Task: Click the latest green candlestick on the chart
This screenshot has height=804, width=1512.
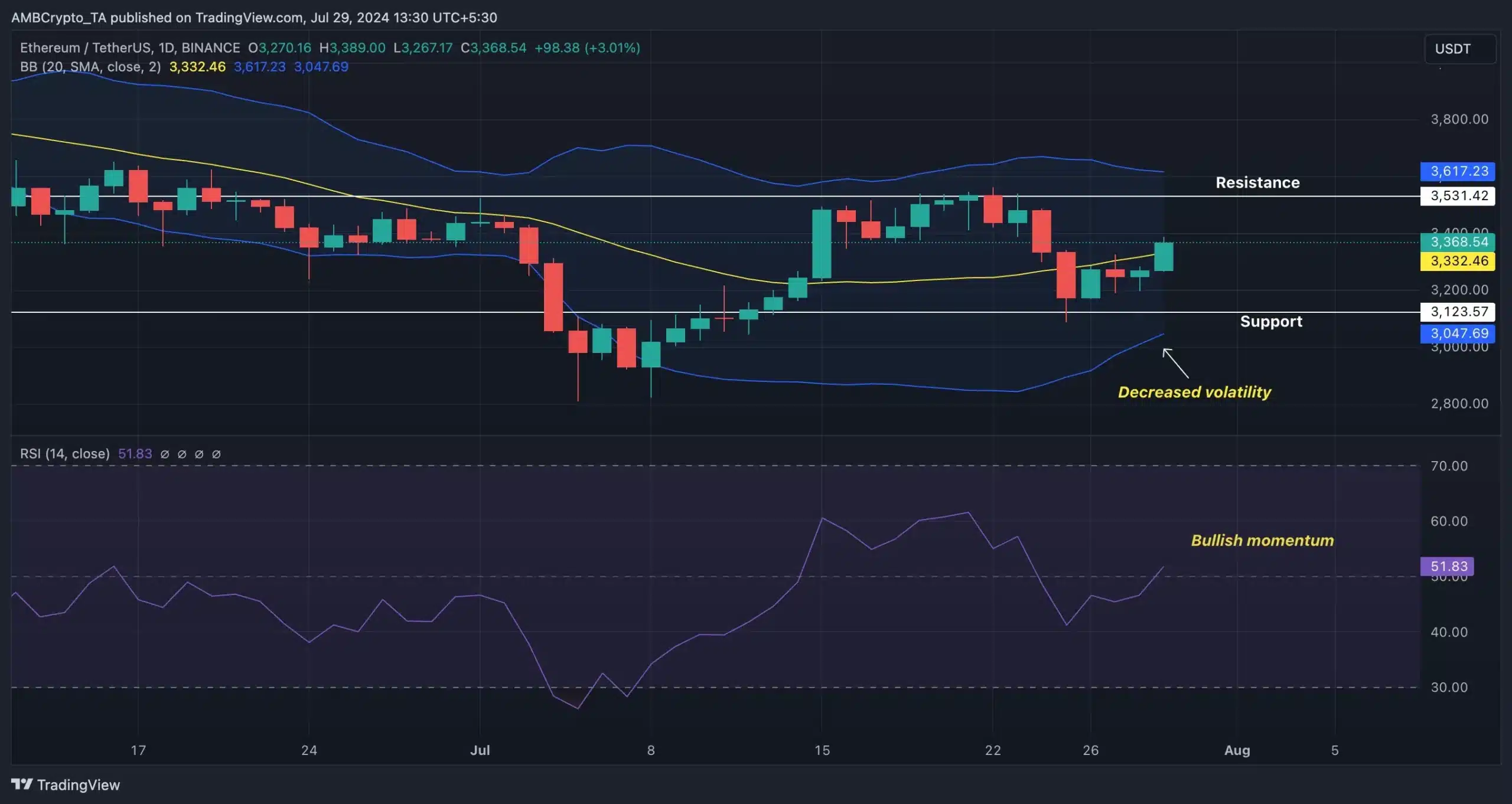Action: (x=1164, y=256)
